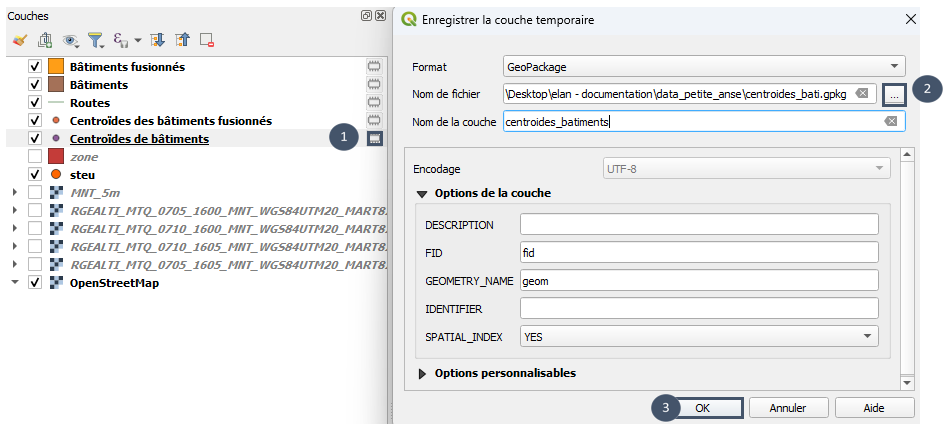Viewport: 948px width, 429px height.
Task: Click the remove layer icon
Action: click(x=207, y=40)
